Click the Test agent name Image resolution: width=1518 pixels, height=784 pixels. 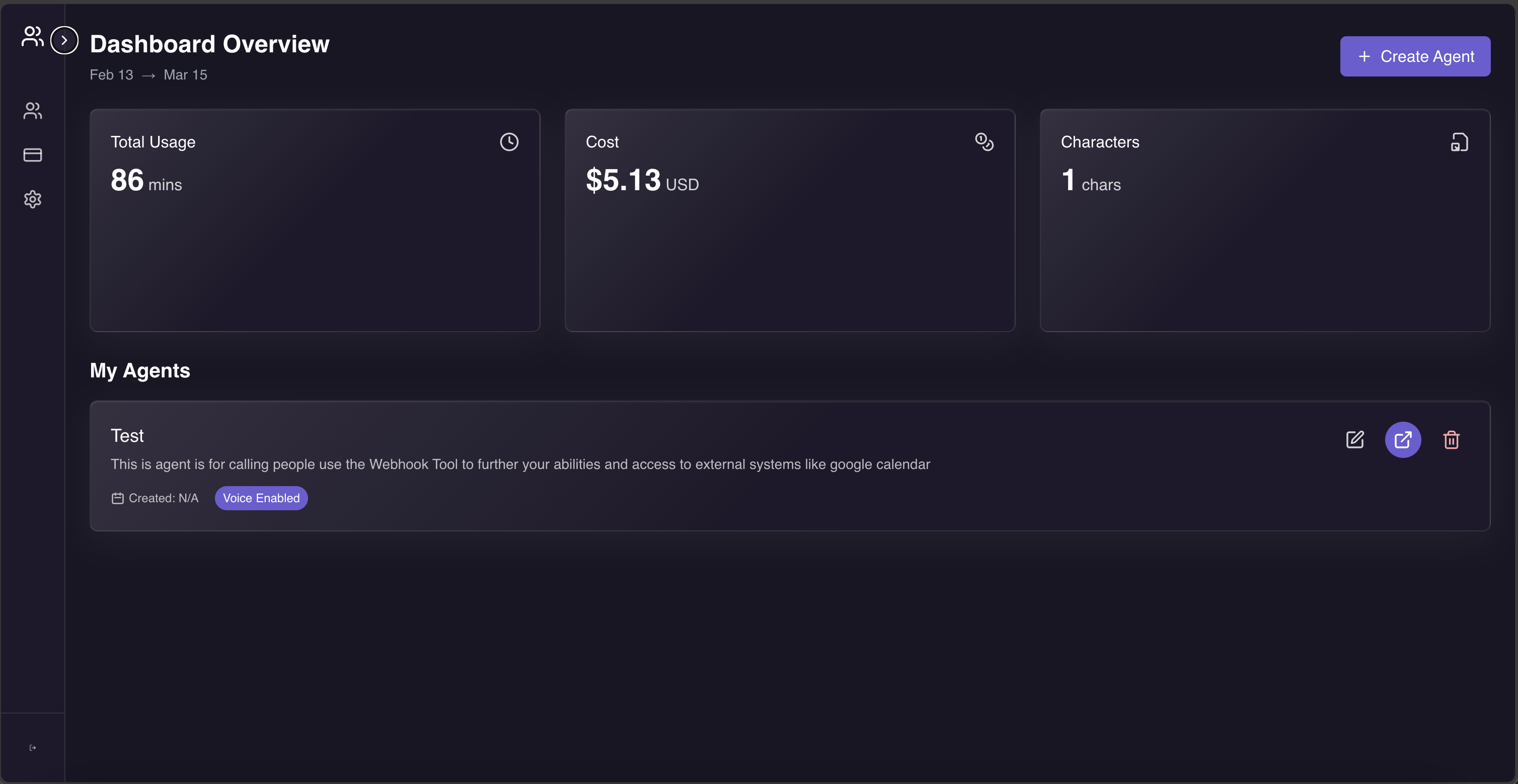[x=127, y=436]
